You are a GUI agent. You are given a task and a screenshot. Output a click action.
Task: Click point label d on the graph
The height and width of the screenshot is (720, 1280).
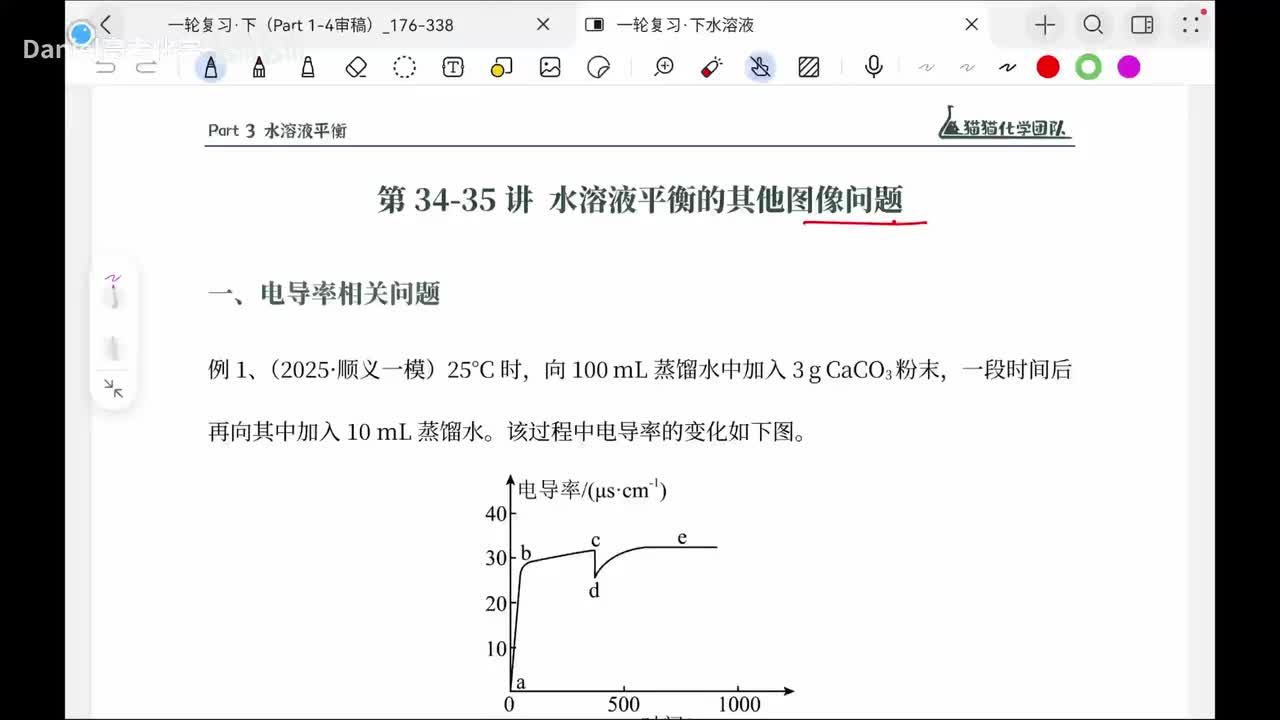click(x=594, y=591)
